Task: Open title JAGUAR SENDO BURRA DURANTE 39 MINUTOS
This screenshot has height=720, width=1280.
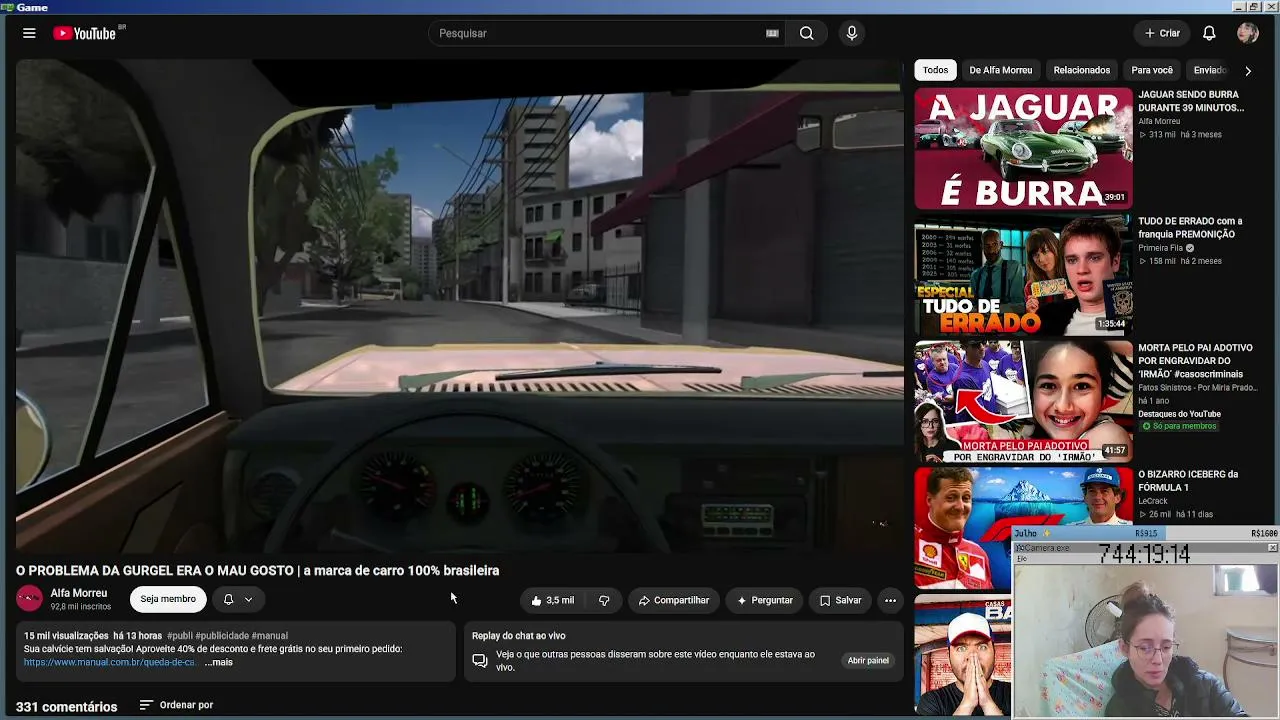Action: click(x=1191, y=101)
